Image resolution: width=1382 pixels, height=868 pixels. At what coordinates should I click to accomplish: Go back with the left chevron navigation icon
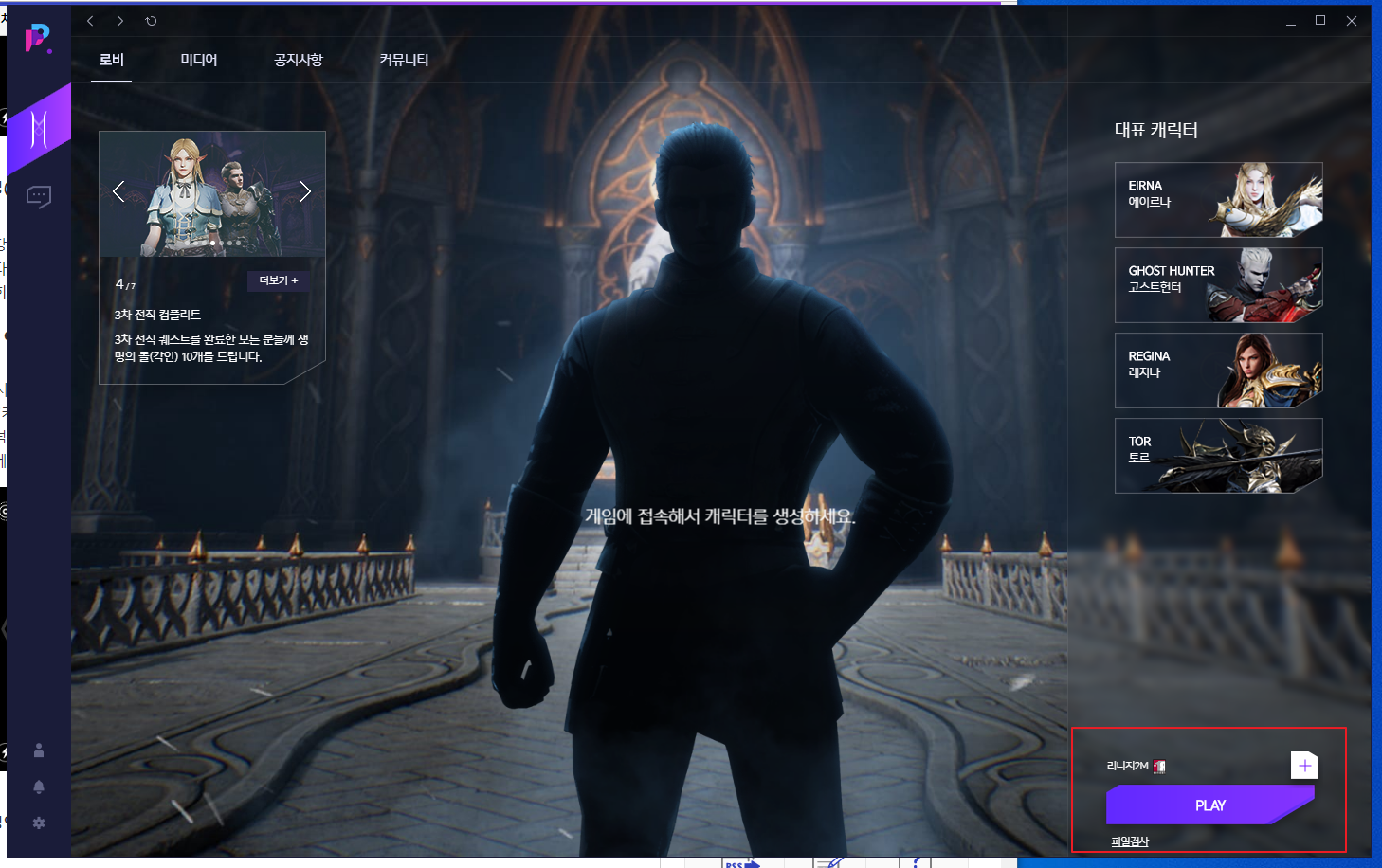tap(90, 21)
